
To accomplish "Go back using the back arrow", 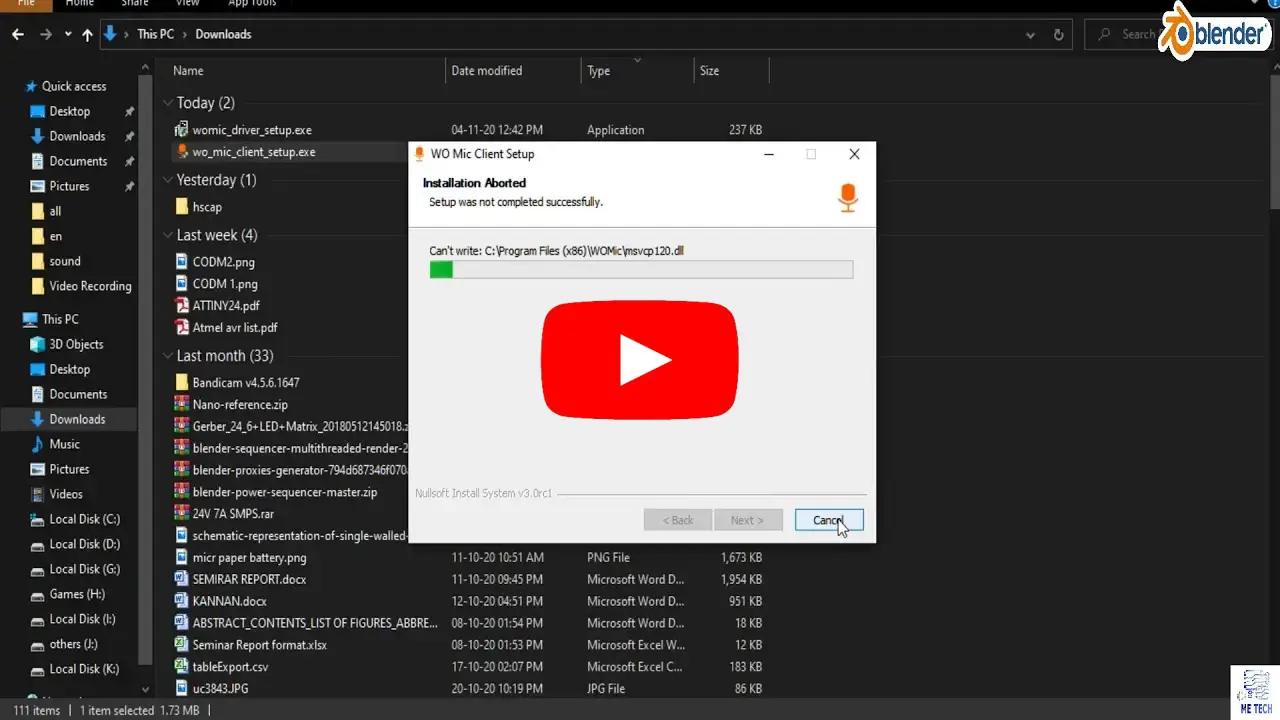I will 18,34.
